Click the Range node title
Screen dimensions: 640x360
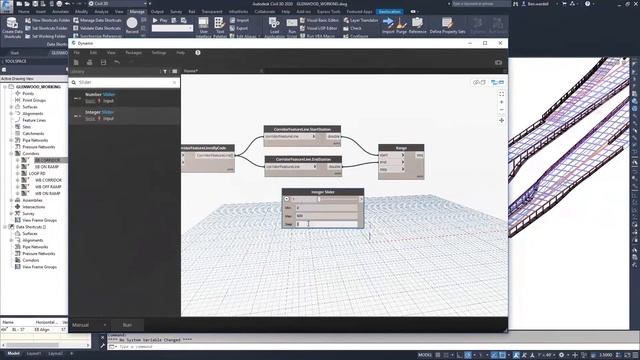pyautogui.click(x=401, y=148)
